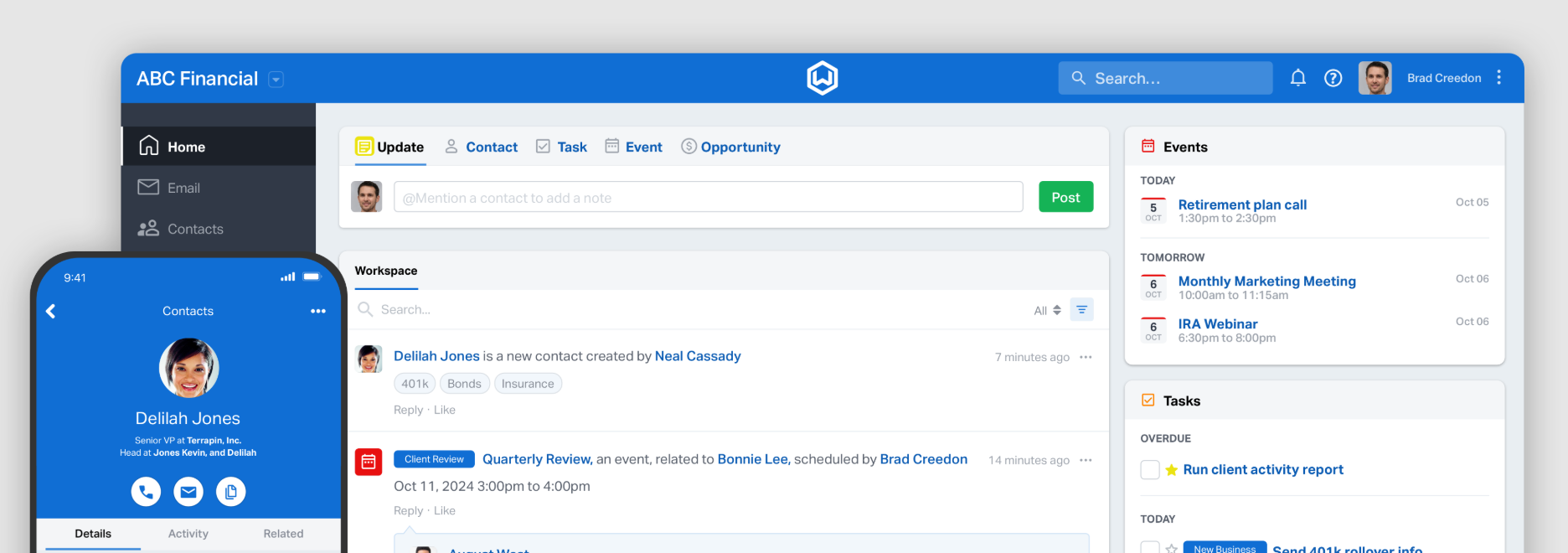Click the Email envelope icon

[x=148, y=187]
